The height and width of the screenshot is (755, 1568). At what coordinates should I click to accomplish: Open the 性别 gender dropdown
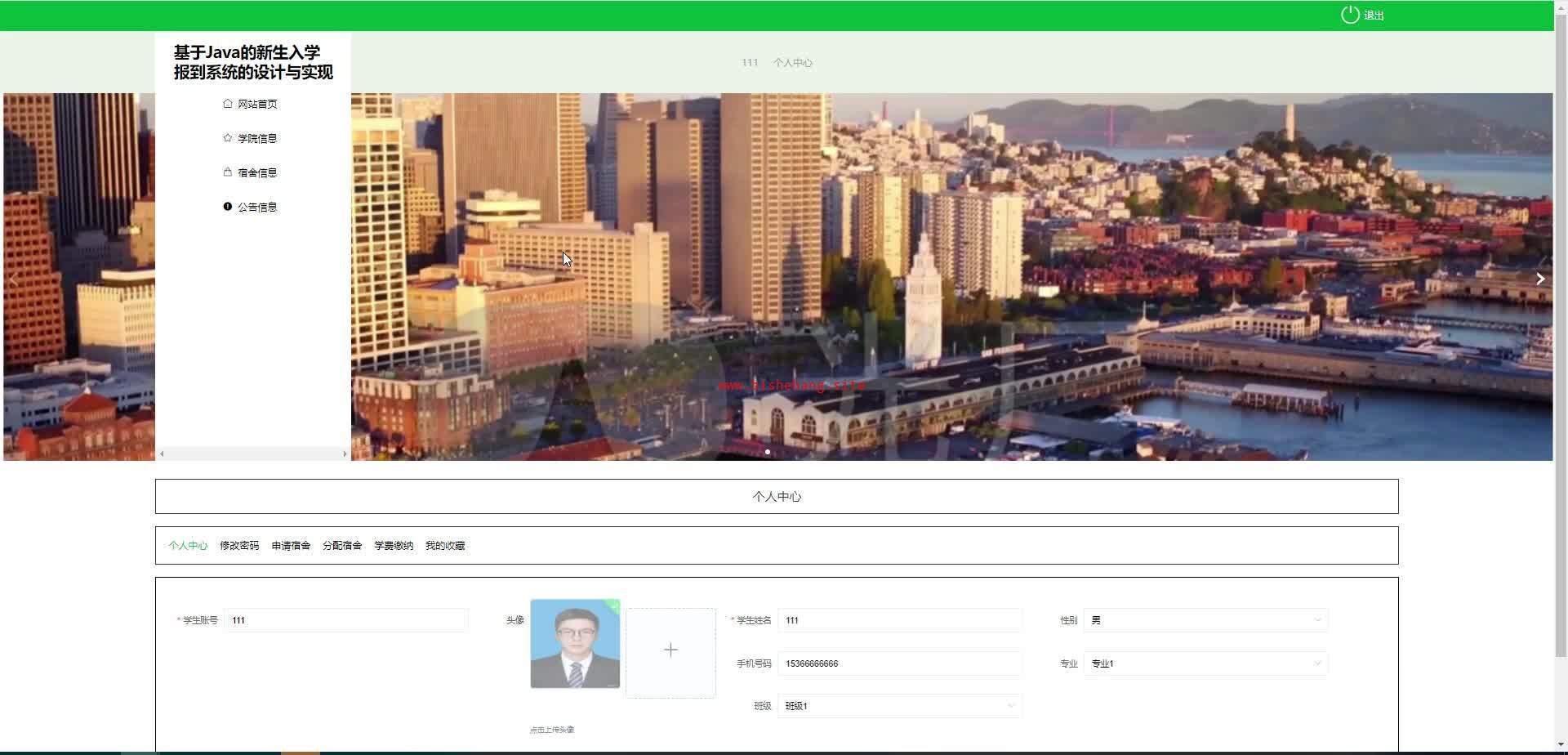1205,620
